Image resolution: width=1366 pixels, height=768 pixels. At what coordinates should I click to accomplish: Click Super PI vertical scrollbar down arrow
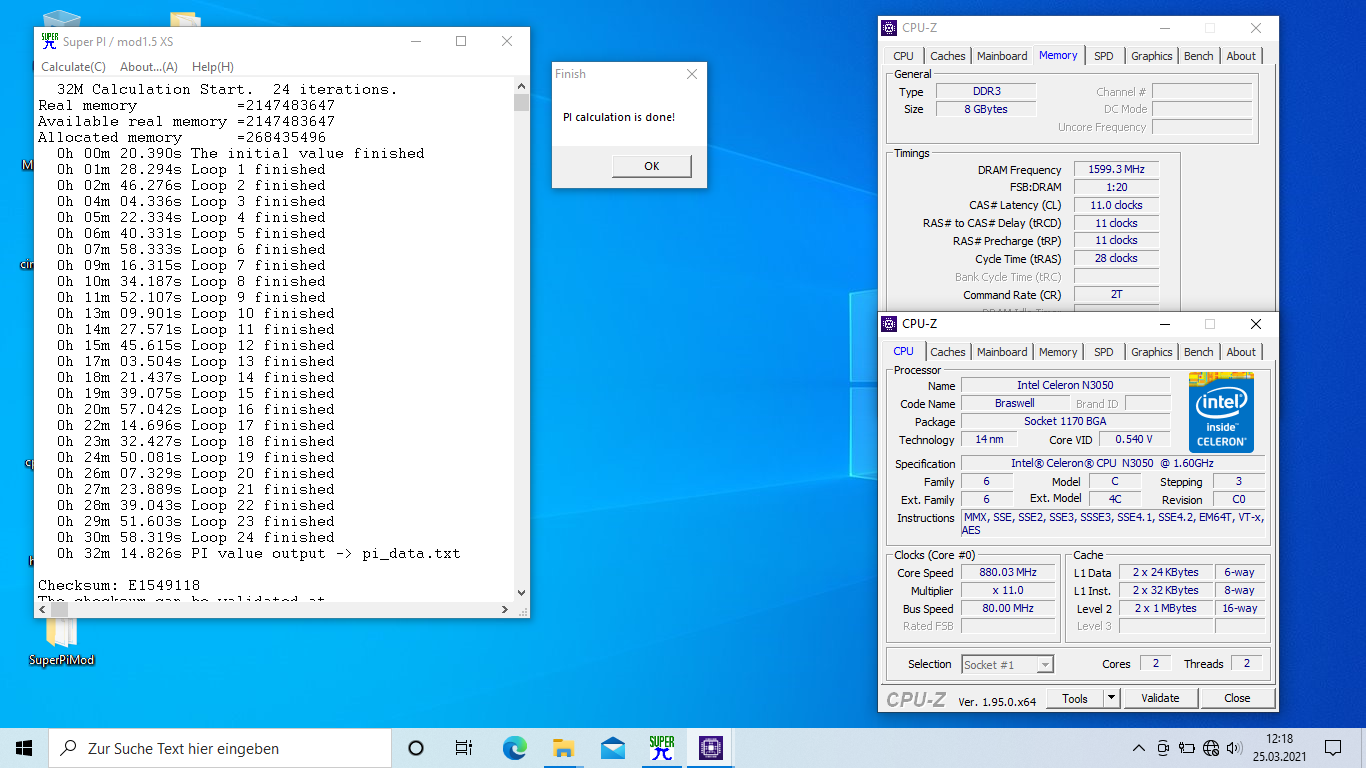pyautogui.click(x=521, y=593)
